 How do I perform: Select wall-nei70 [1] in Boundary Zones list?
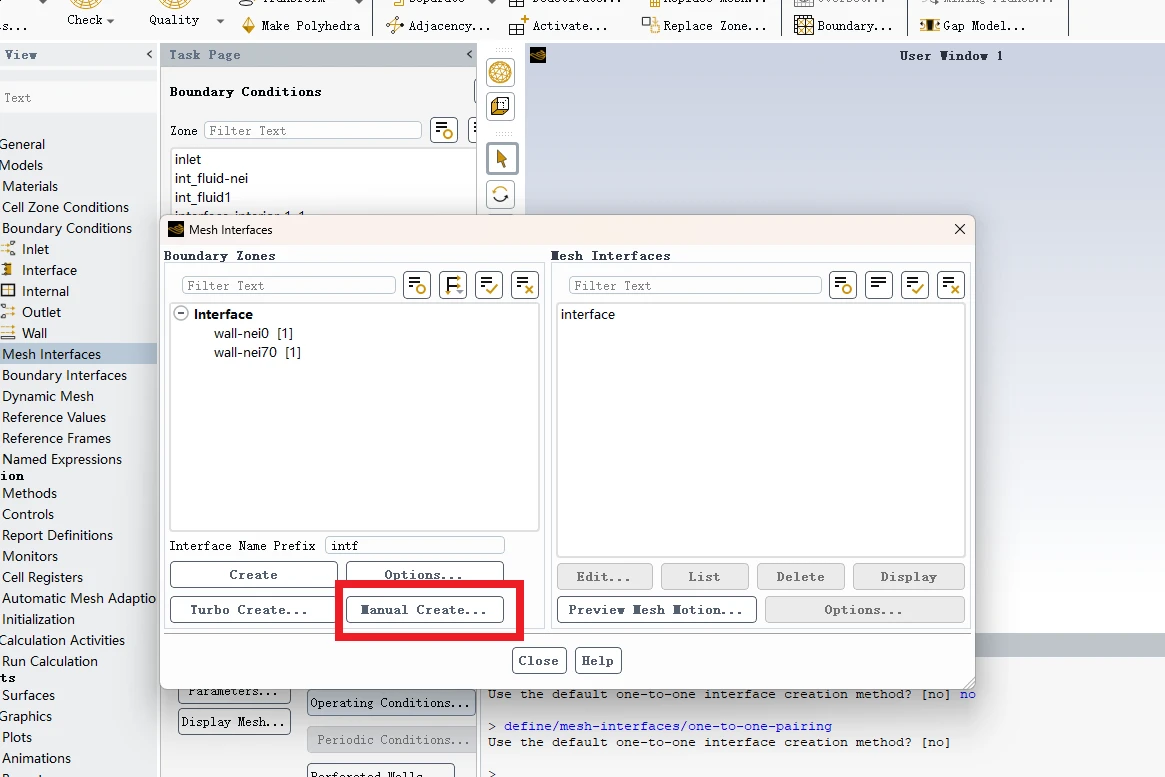point(257,352)
